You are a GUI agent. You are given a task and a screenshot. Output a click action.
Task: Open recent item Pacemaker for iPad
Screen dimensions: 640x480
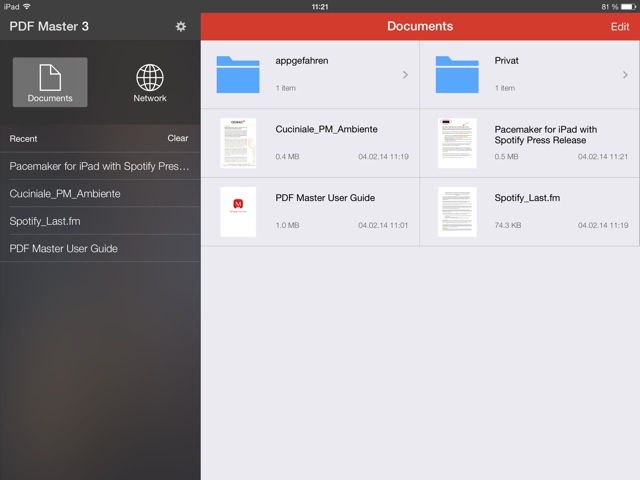(99, 166)
